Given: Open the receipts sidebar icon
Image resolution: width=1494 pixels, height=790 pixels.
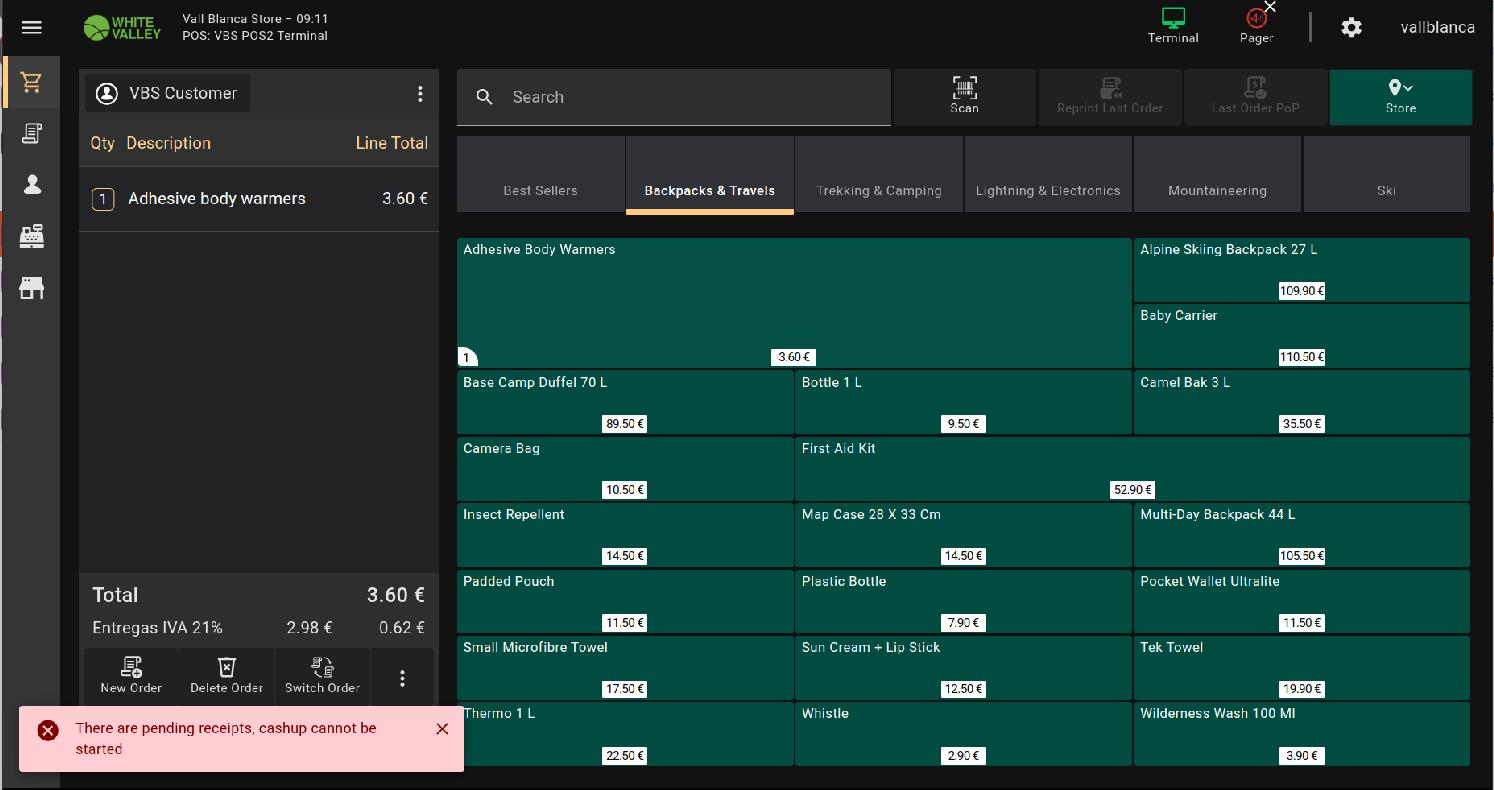Looking at the screenshot, I should coord(32,134).
